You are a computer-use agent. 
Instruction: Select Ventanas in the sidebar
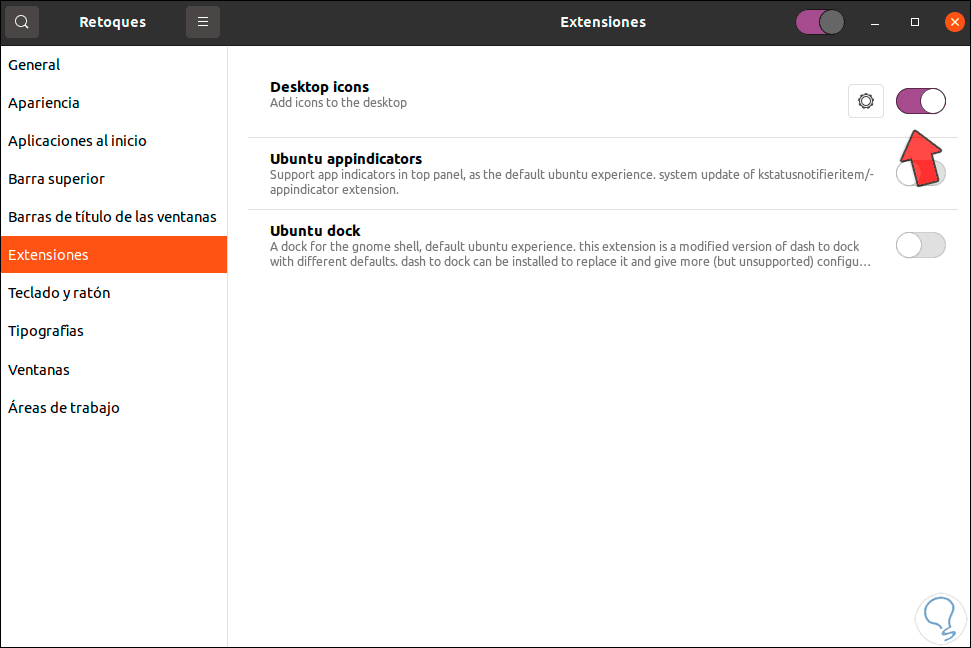click(x=38, y=369)
